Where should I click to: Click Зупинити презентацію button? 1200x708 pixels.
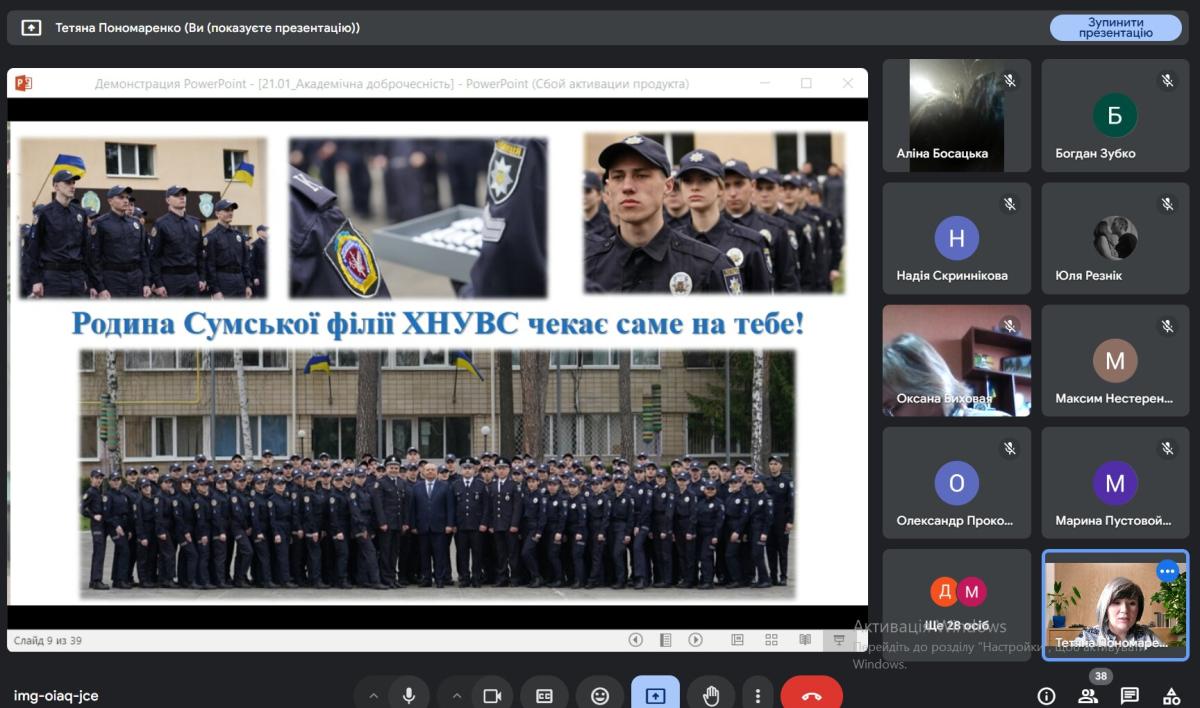point(1115,28)
